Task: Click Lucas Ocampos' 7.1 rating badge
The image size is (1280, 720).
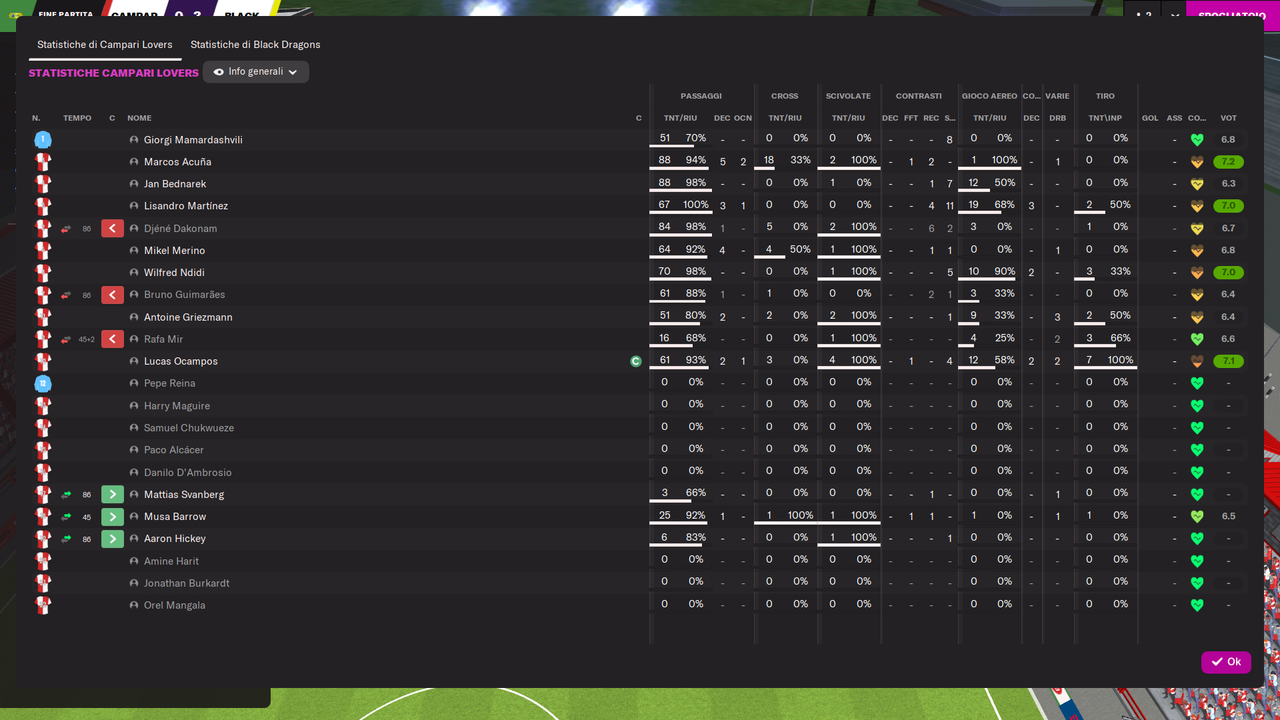Action: click(1228, 361)
